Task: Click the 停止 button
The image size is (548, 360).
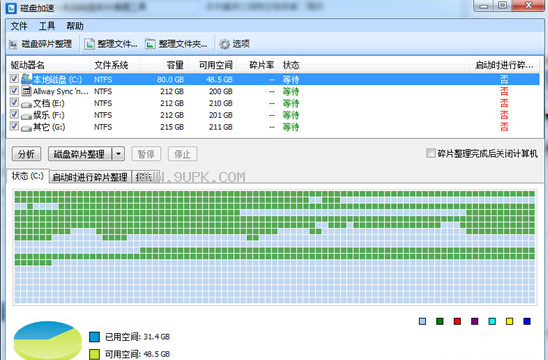Action: coord(182,154)
